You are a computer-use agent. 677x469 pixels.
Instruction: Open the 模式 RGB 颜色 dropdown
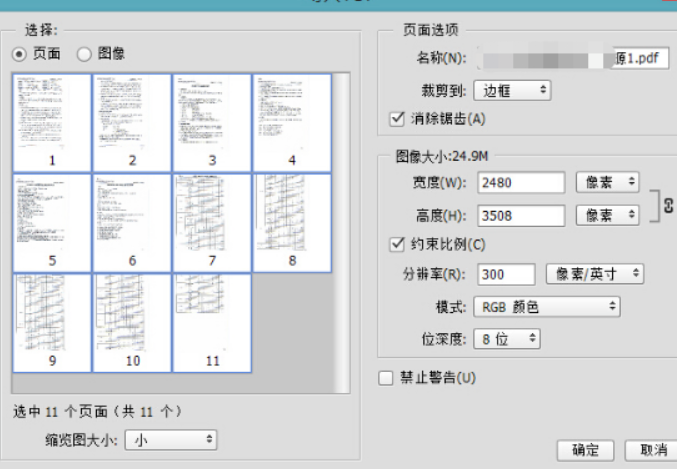547,307
